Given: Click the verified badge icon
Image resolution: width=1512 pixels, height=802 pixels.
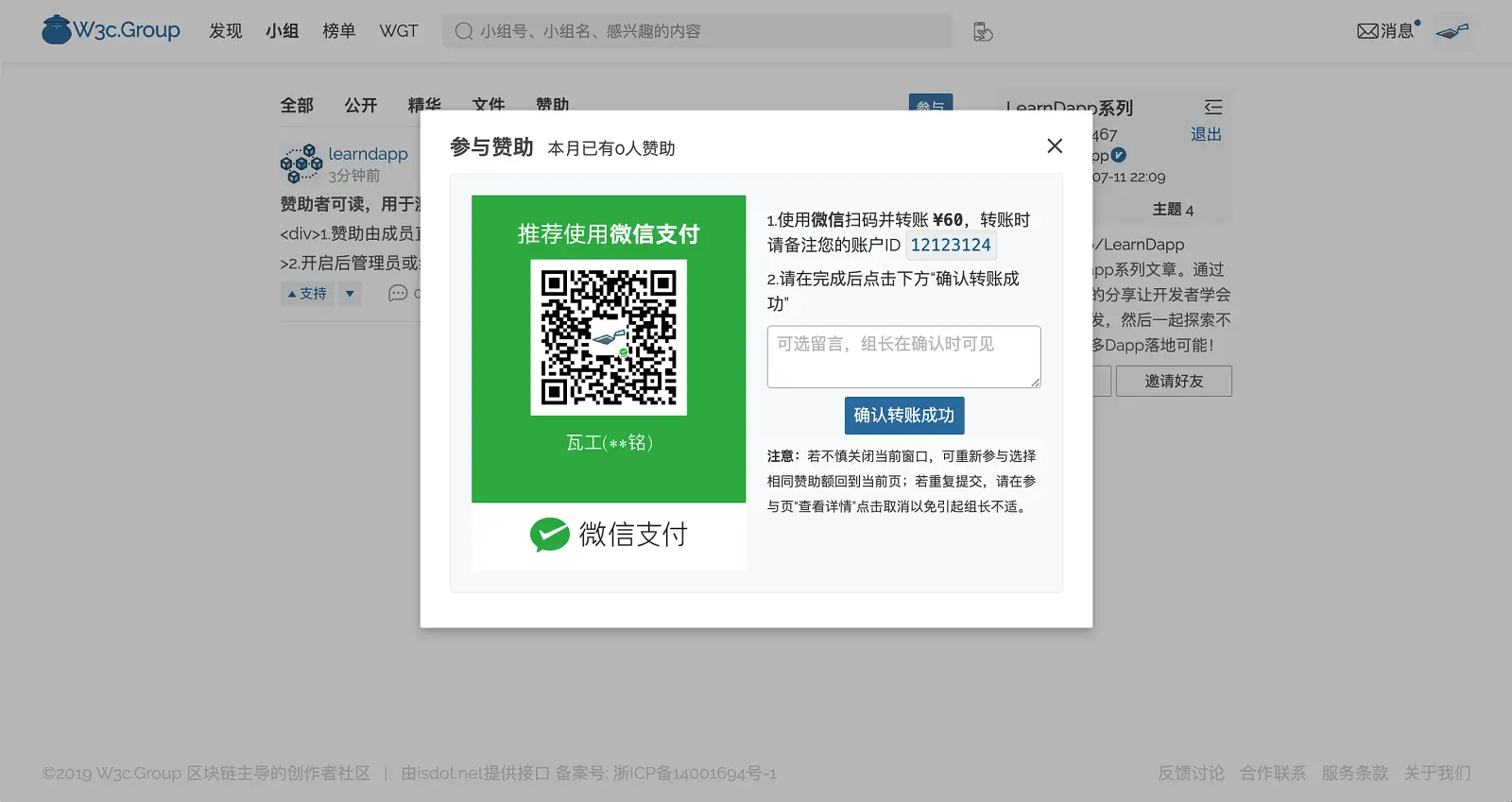Looking at the screenshot, I should [x=1119, y=155].
